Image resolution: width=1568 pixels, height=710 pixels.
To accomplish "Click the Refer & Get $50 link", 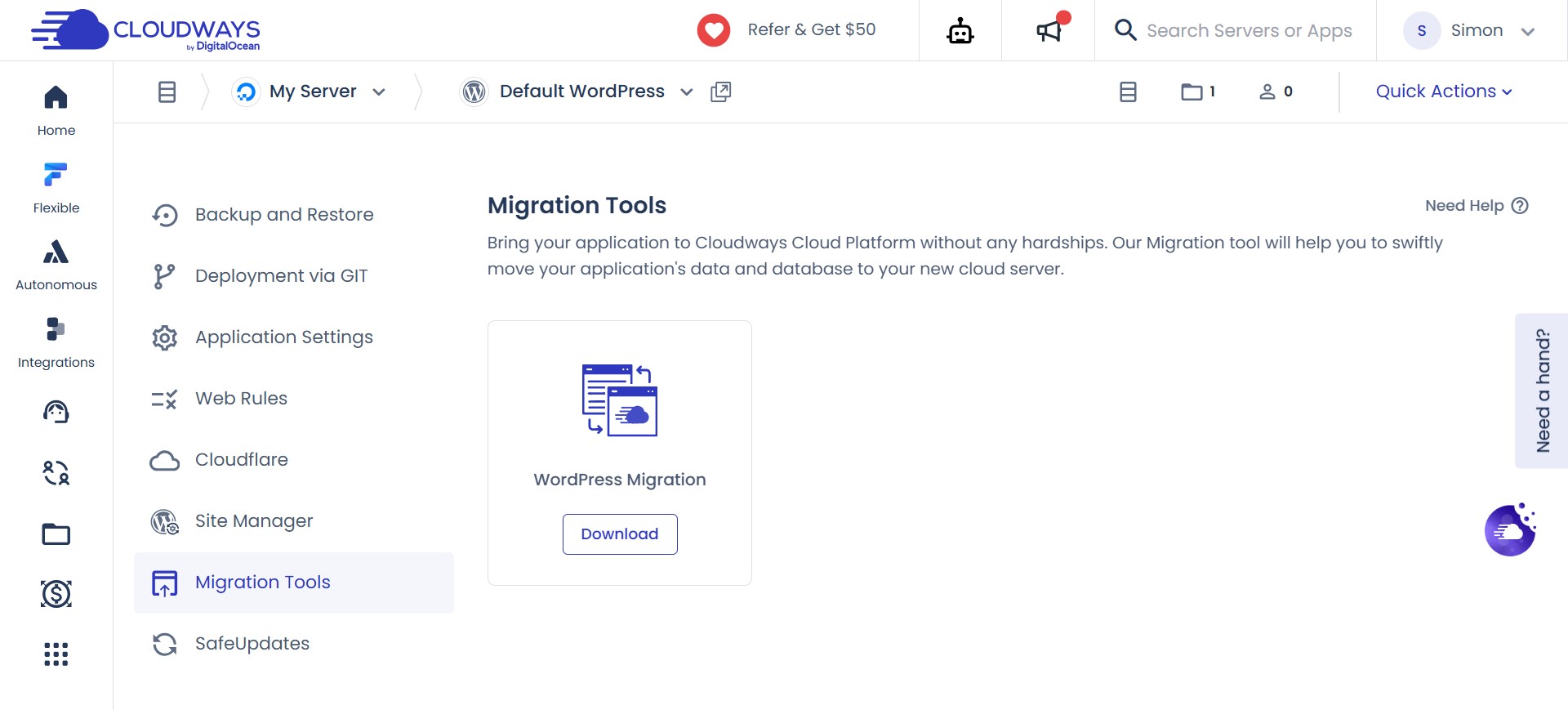I will click(812, 29).
